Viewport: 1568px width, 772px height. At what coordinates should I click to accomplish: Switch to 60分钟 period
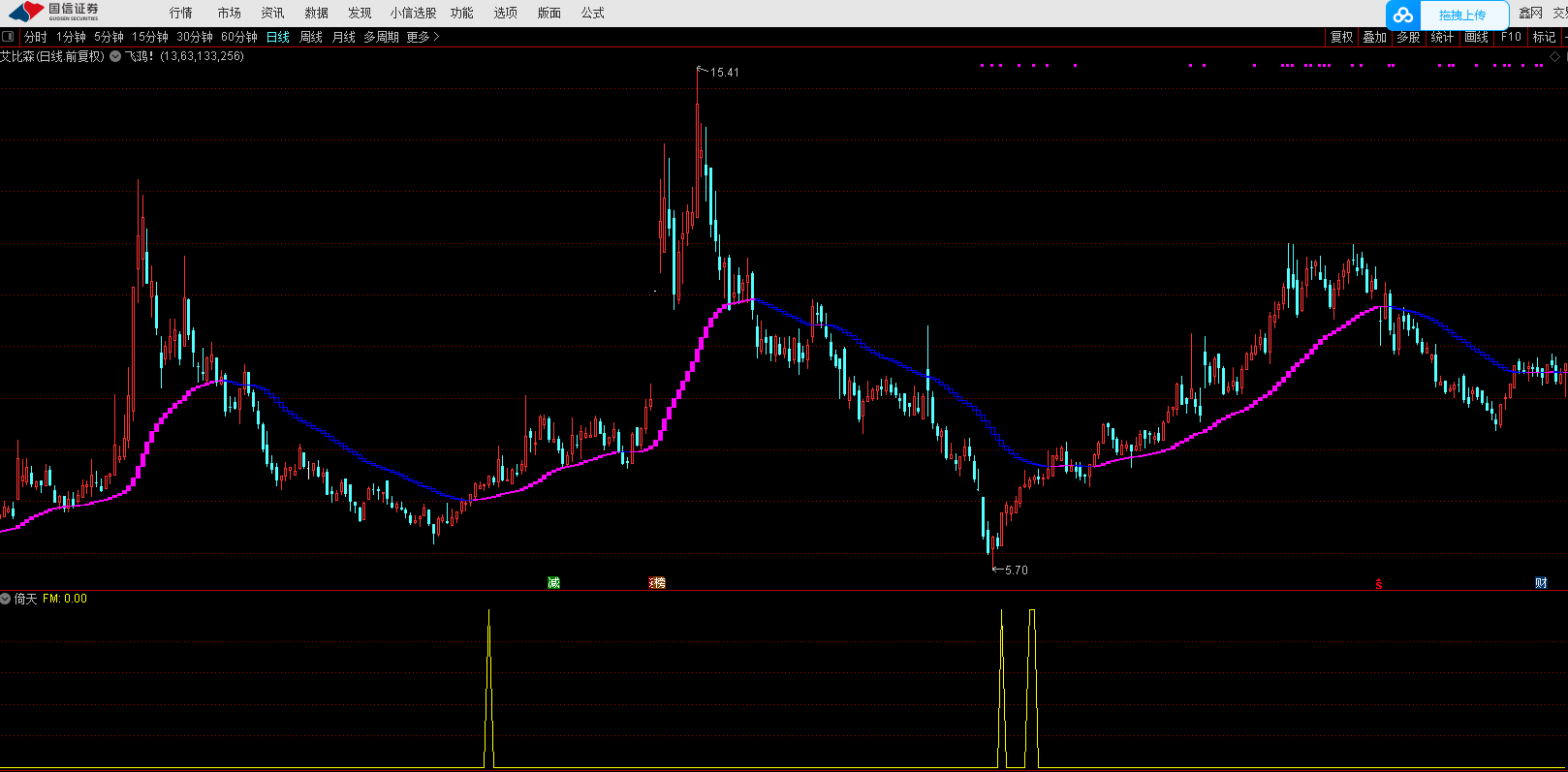(x=239, y=37)
